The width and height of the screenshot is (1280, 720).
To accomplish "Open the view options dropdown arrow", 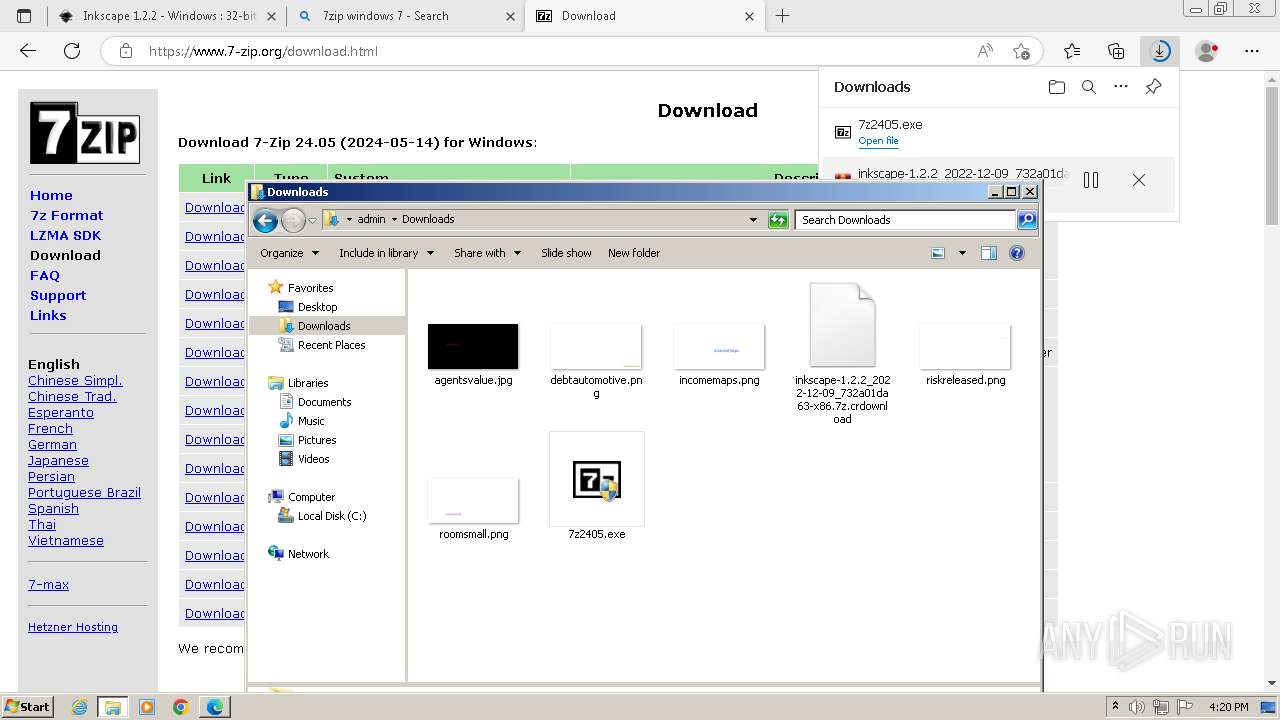I will coord(962,253).
